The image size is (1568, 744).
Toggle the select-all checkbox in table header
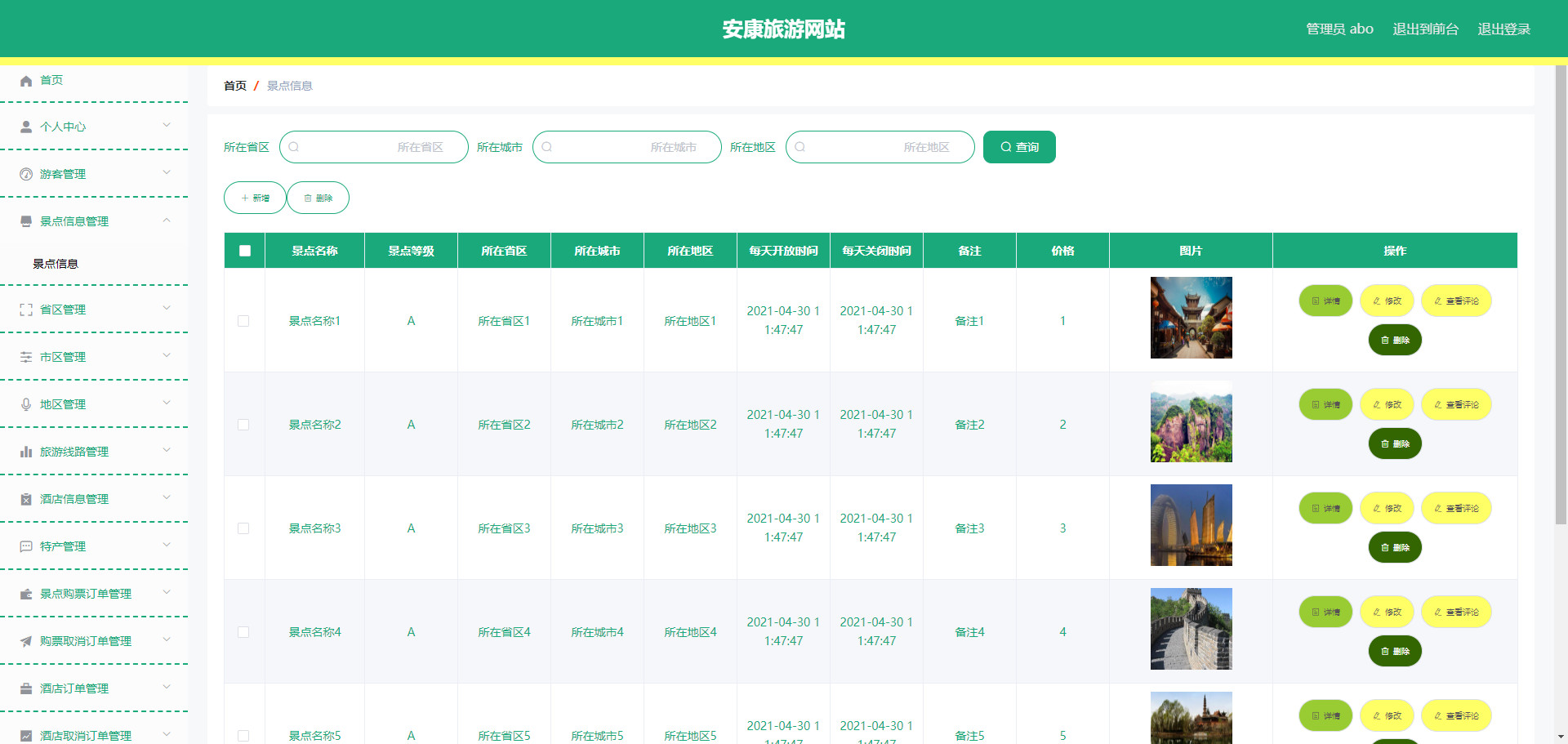[x=245, y=251]
